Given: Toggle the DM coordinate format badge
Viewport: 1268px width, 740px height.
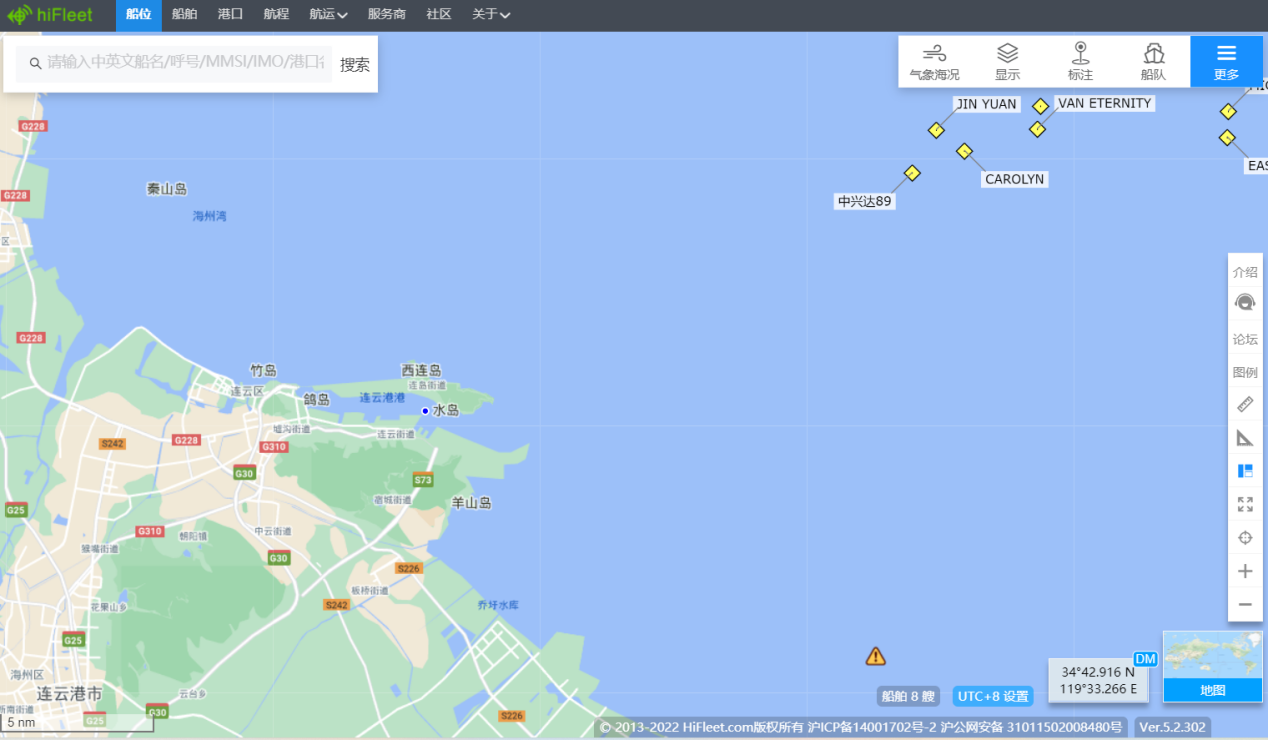Looking at the screenshot, I should click(x=1145, y=659).
